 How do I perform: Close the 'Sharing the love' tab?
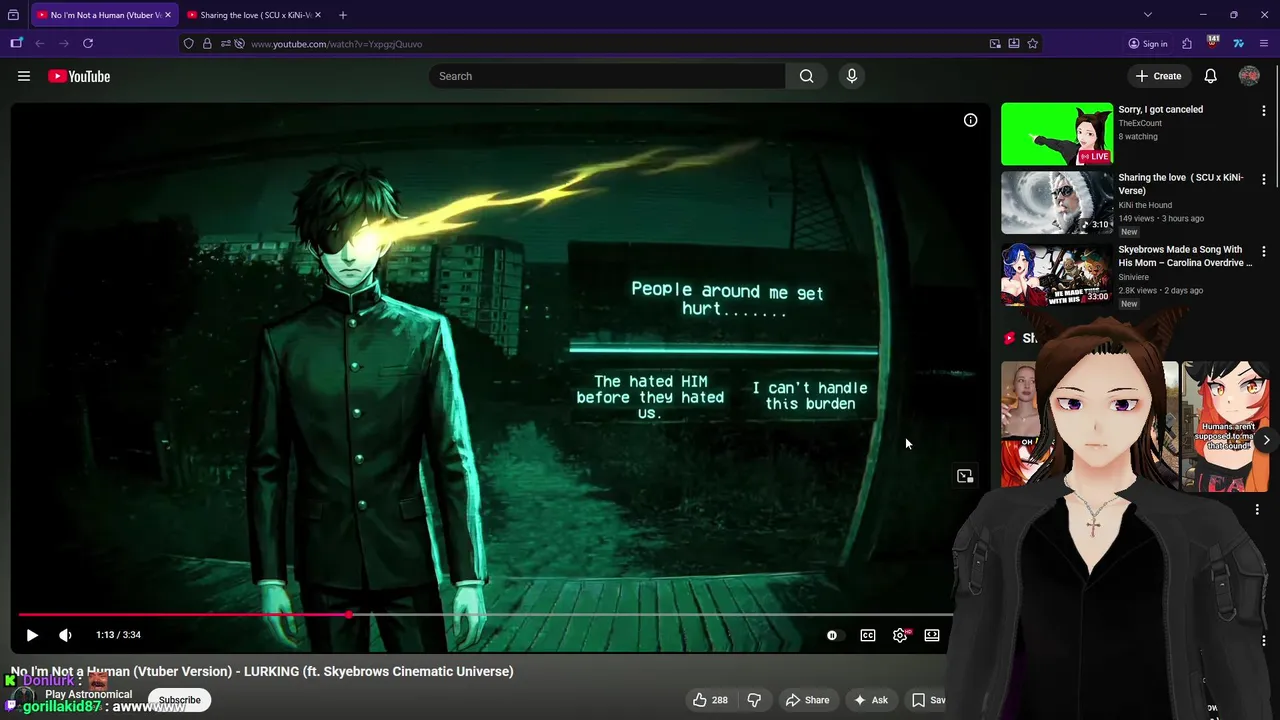(x=318, y=15)
